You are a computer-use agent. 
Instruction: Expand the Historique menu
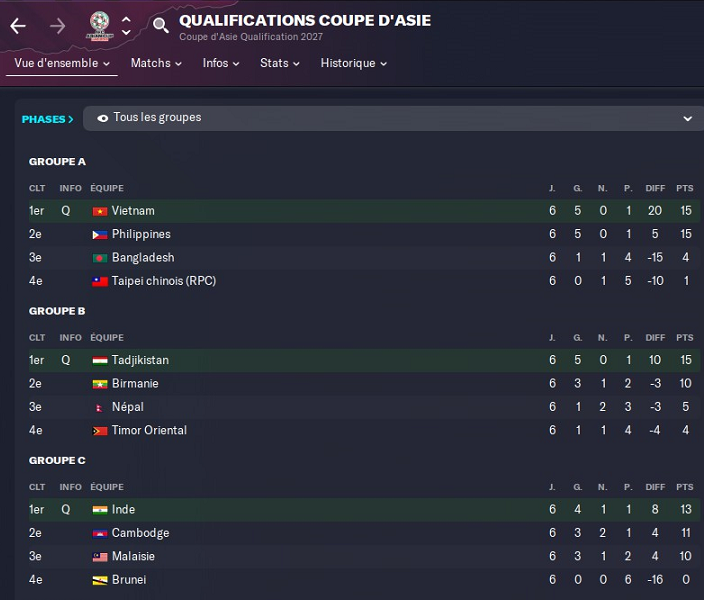(353, 63)
